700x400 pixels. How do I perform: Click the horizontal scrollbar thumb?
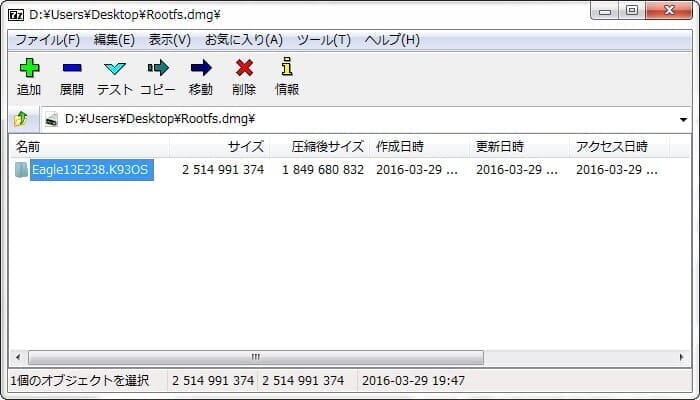pos(256,357)
